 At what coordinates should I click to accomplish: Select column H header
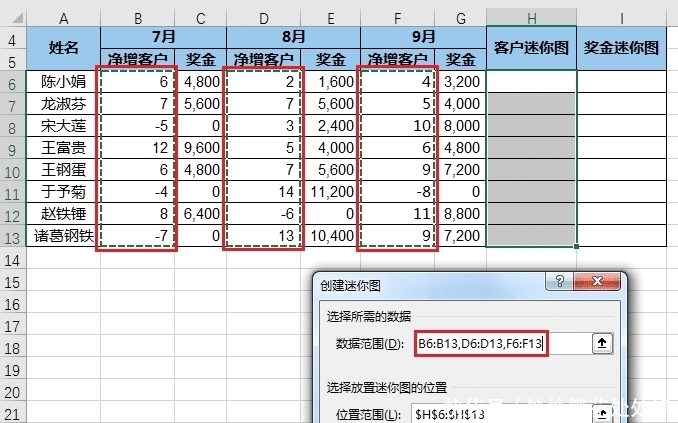click(532, 19)
